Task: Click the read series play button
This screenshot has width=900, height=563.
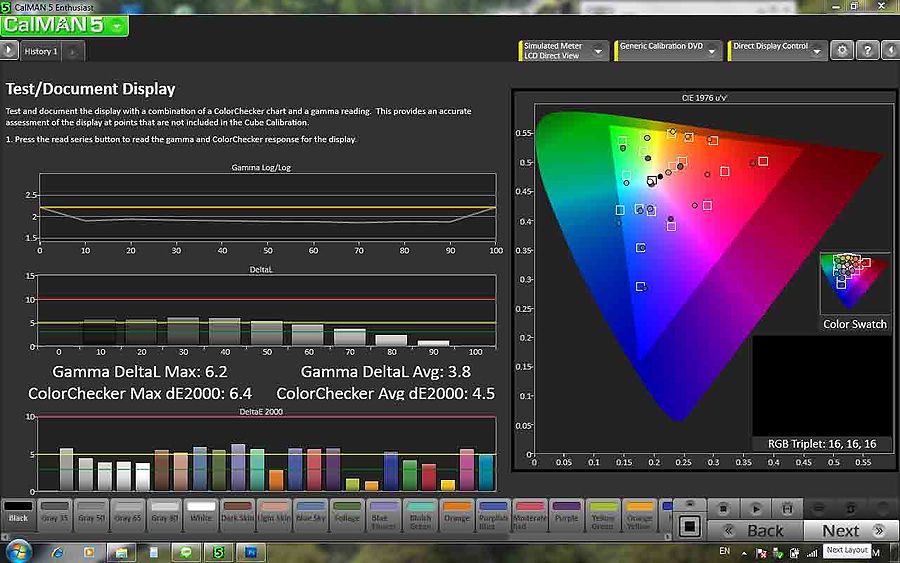Action: (756, 509)
